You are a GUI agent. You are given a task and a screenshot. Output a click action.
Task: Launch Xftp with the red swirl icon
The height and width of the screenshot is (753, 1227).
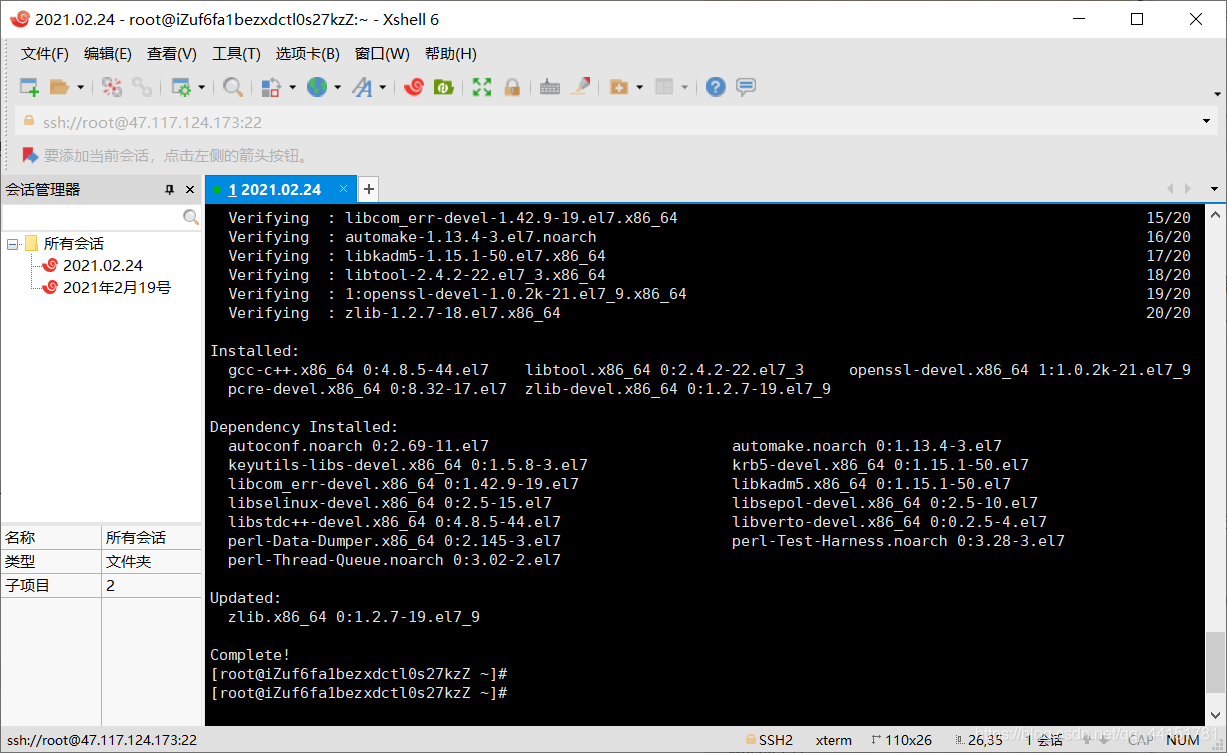414,87
